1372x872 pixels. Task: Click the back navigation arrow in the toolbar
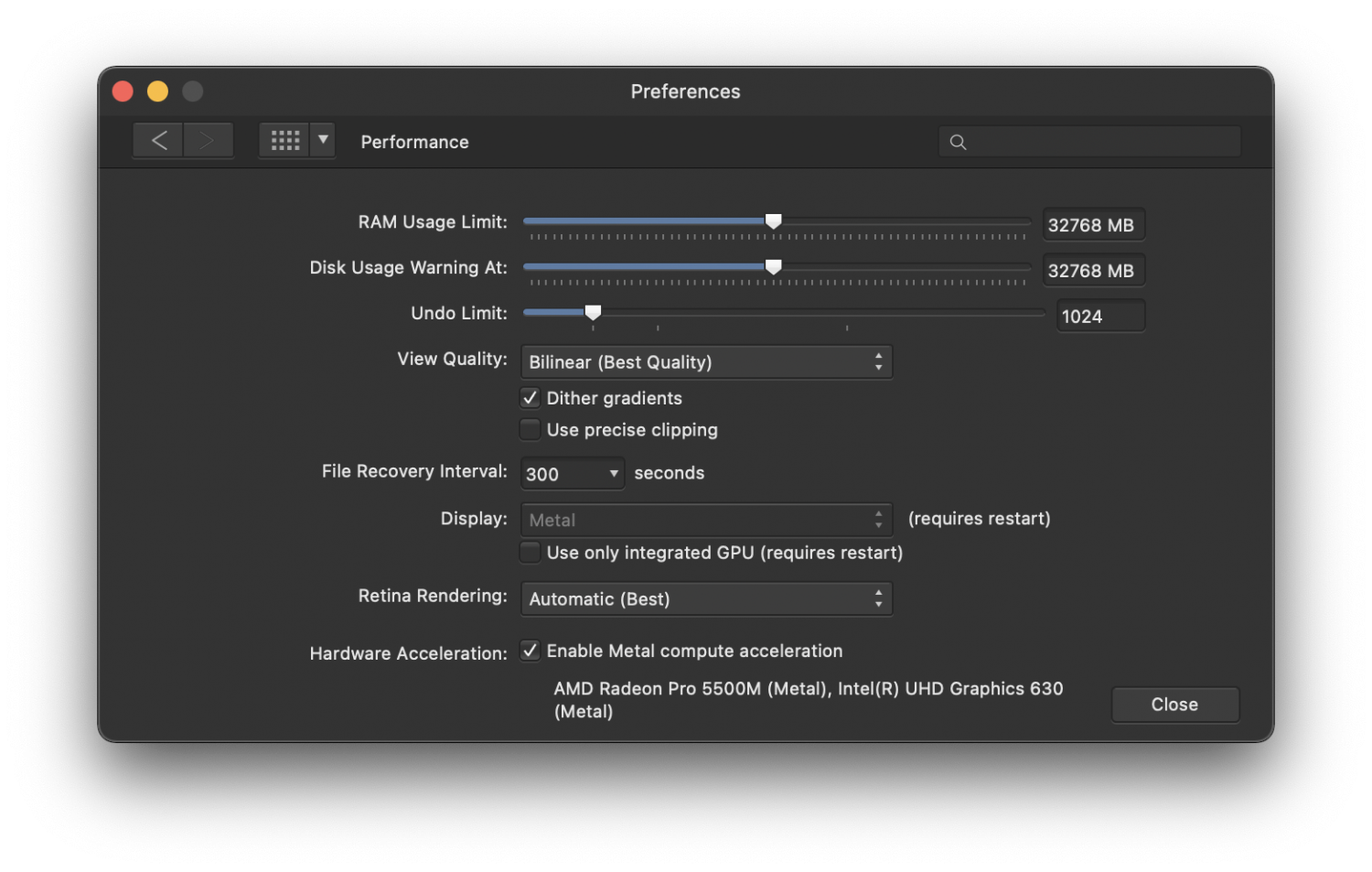point(157,139)
